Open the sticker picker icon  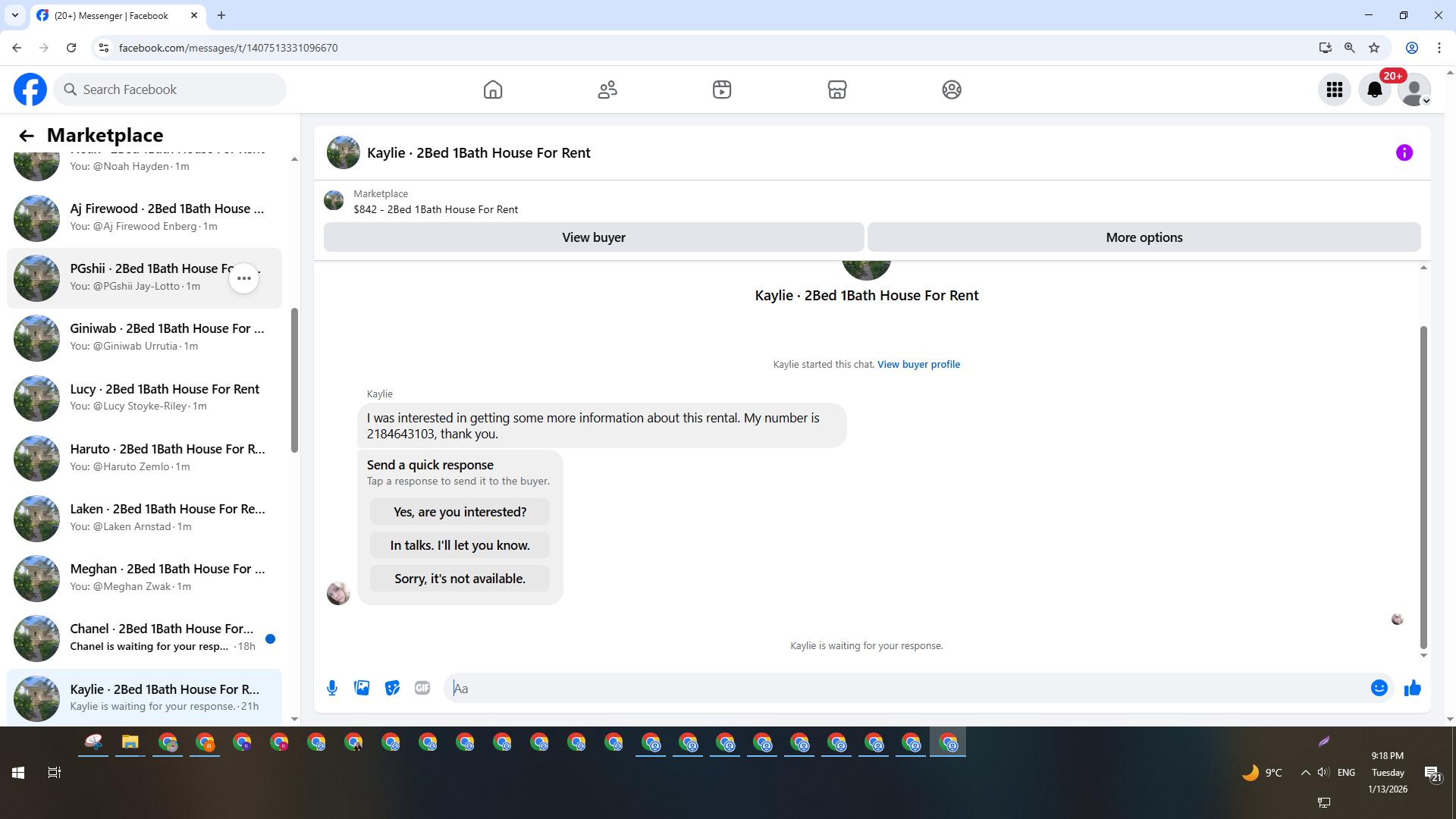point(392,688)
